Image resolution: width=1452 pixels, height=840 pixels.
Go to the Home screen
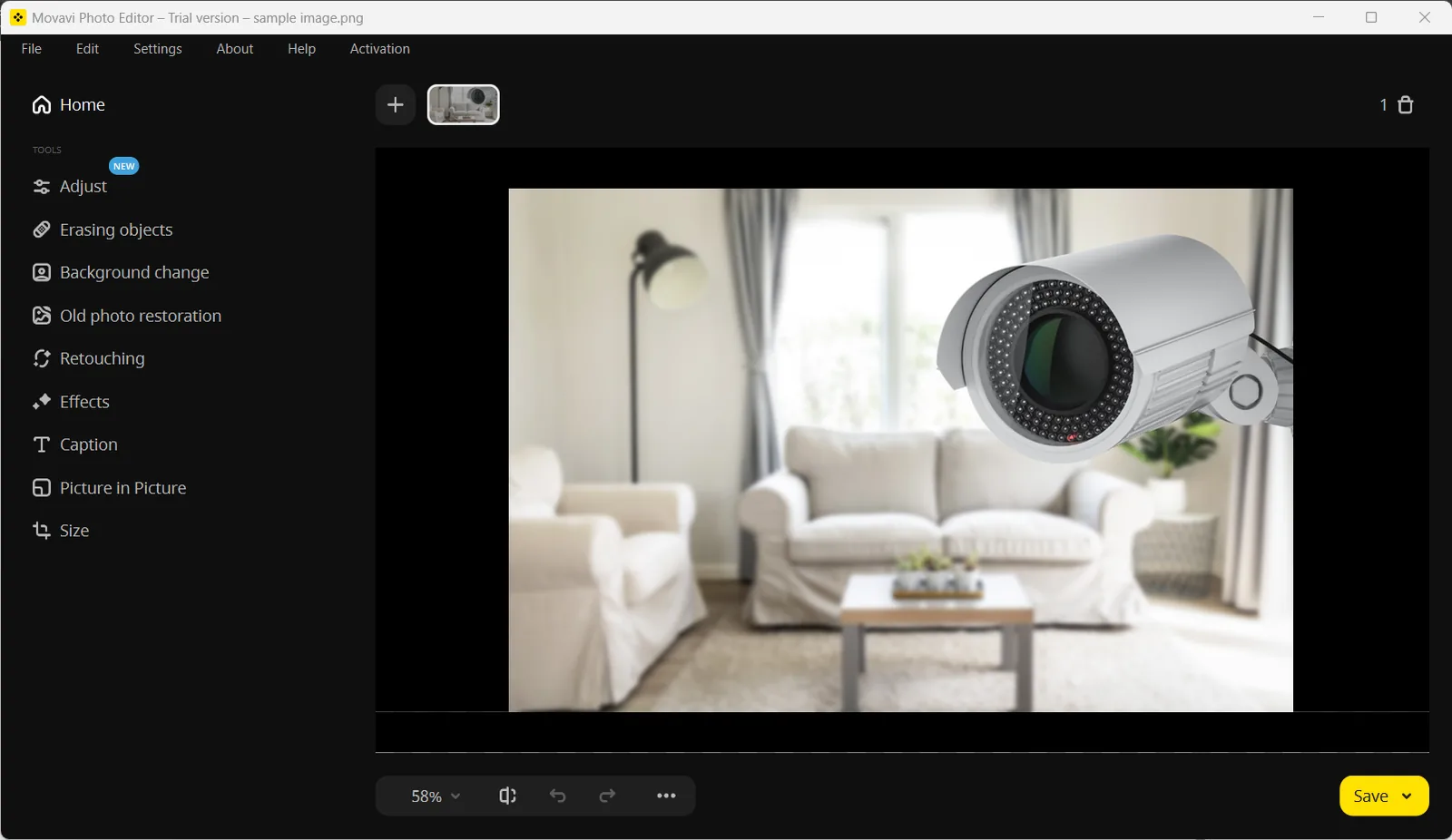(69, 105)
